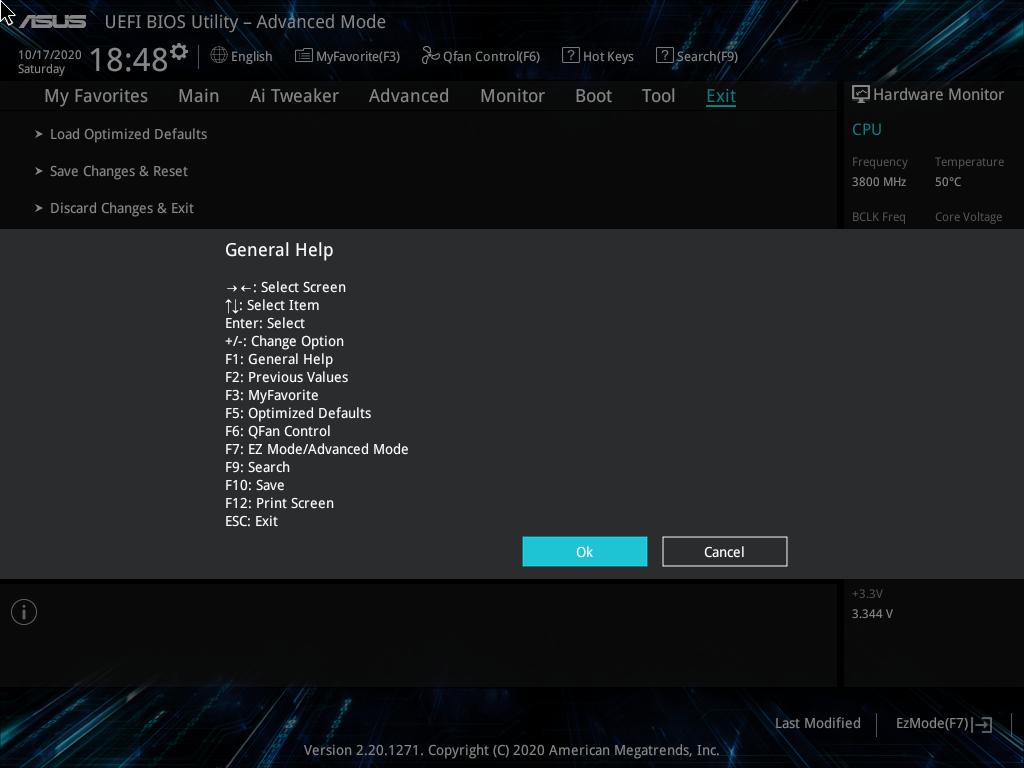Click the 18:48 clock
The image size is (1024, 768).
click(x=129, y=59)
